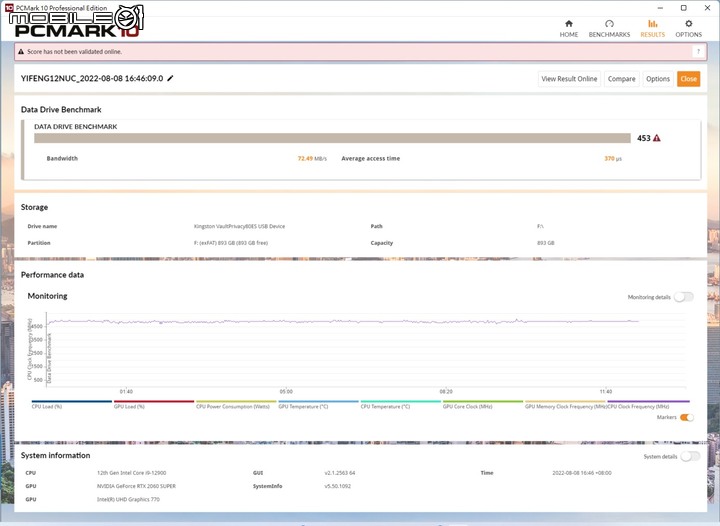Click the 12th Gen Intel Core i9-12900 text
Screen dimensions: 720x526
click(x=131, y=473)
